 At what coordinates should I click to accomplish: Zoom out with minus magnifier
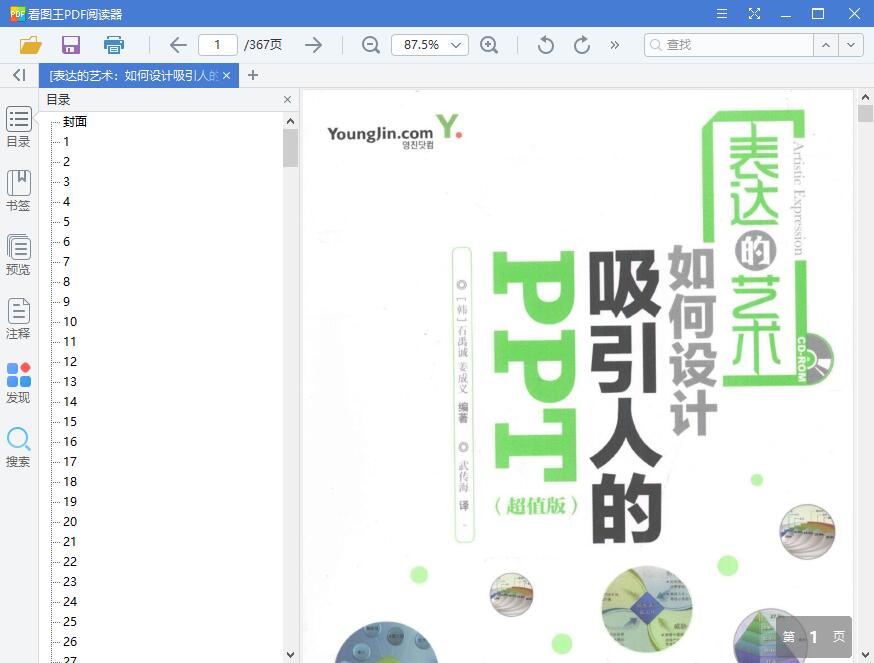[x=371, y=45]
